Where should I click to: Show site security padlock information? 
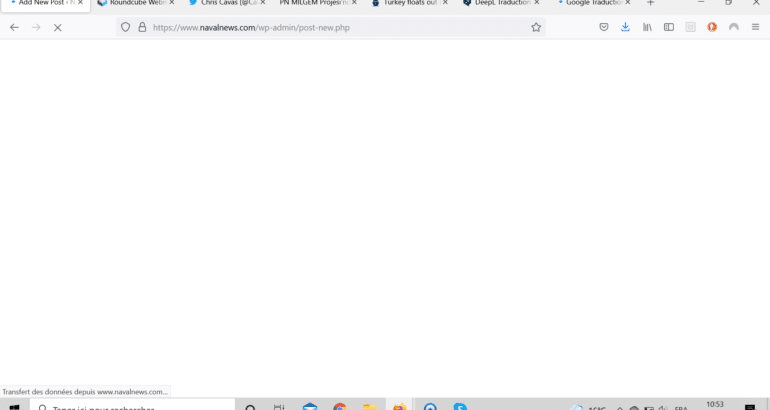pyautogui.click(x=141, y=27)
